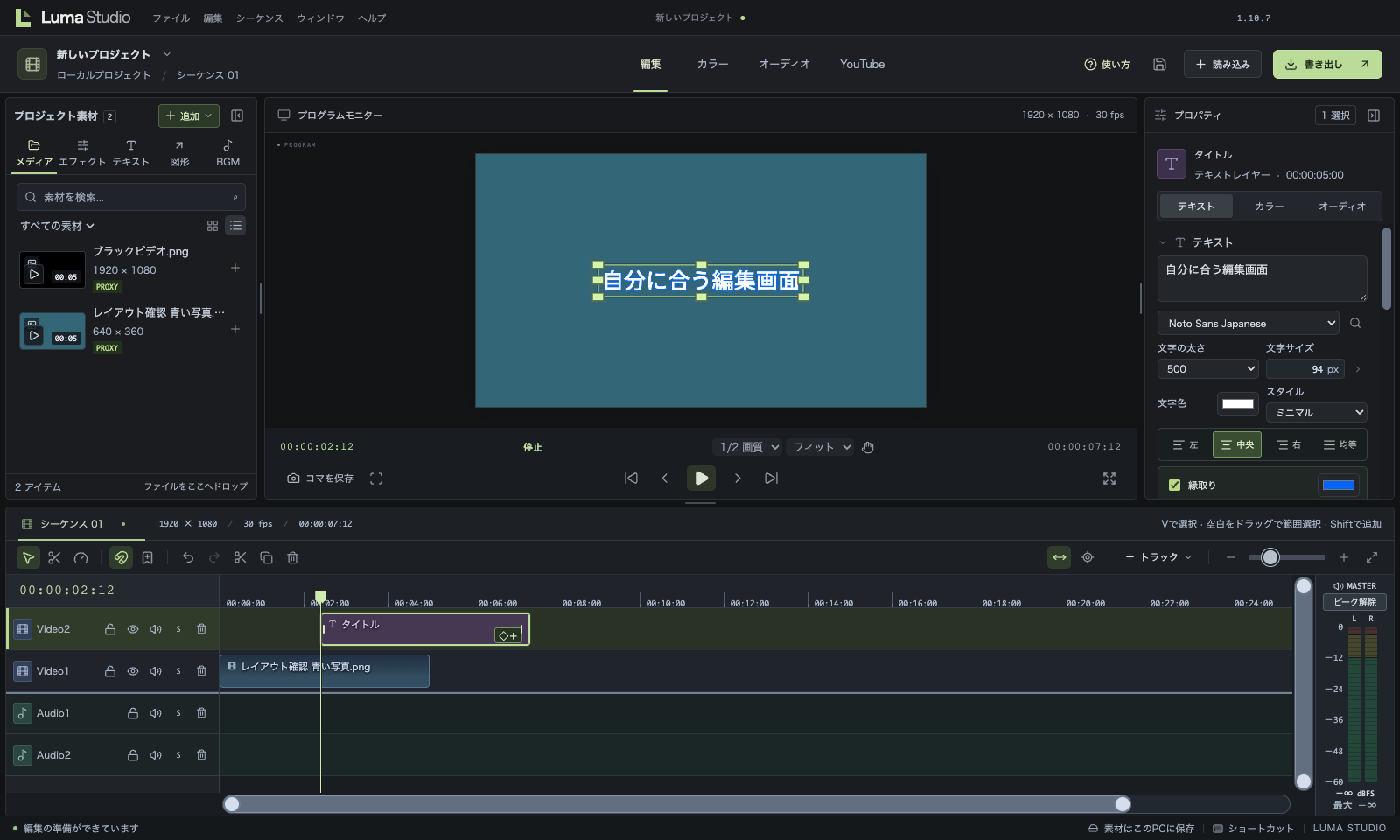Mute the Audio1 track

[156, 713]
